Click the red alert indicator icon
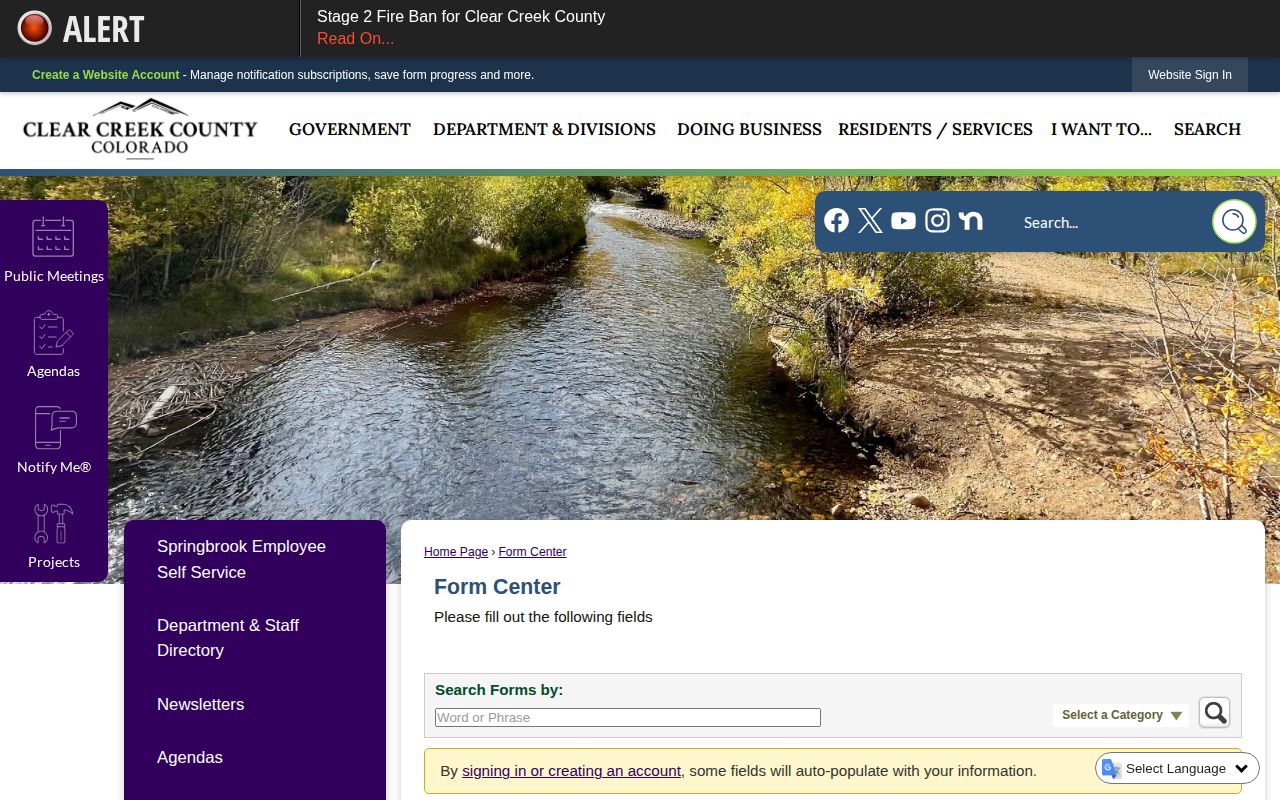This screenshot has height=800, width=1280. [35, 28]
